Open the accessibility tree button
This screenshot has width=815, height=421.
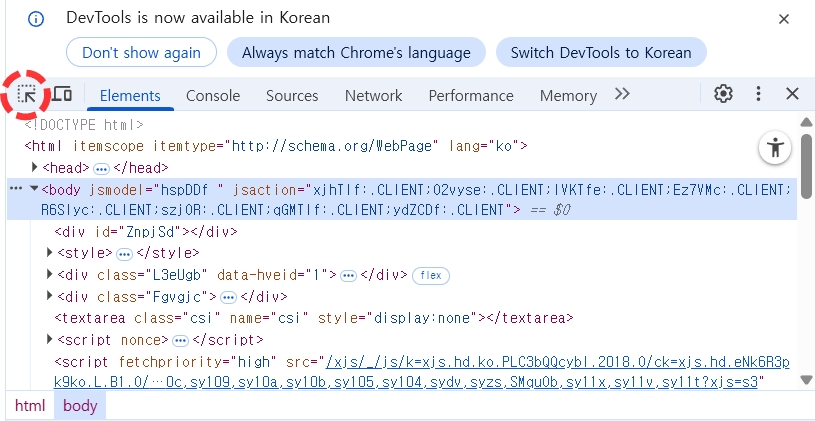(x=775, y=148)
